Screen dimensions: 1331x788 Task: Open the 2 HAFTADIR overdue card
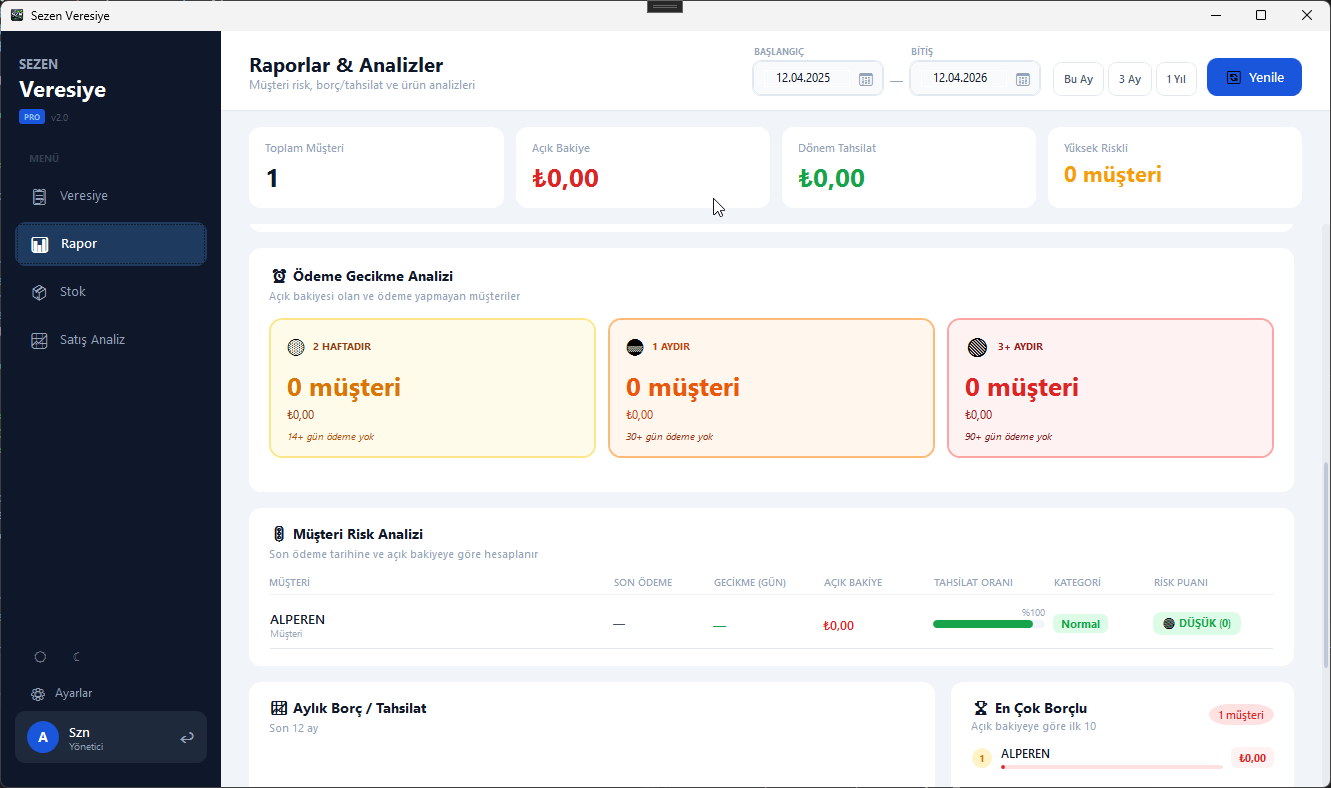432,388
